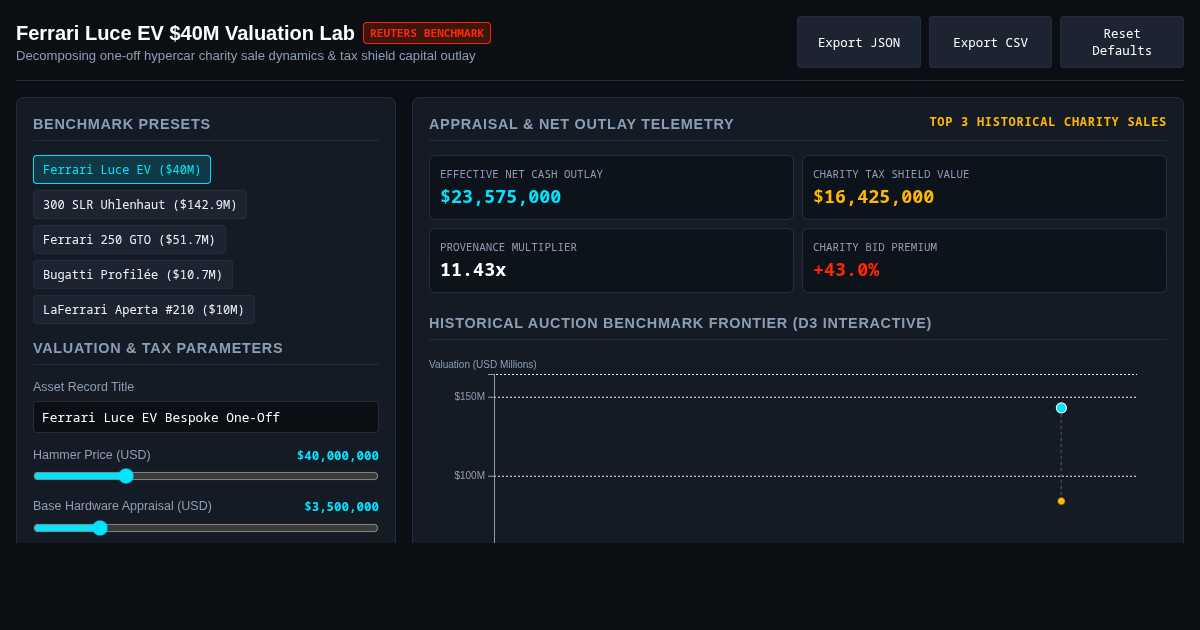Click the HISTORICAL AUCTION BENCHMARK FRONTIER heading
1200x630 pixels.
(x=680, y=323)
